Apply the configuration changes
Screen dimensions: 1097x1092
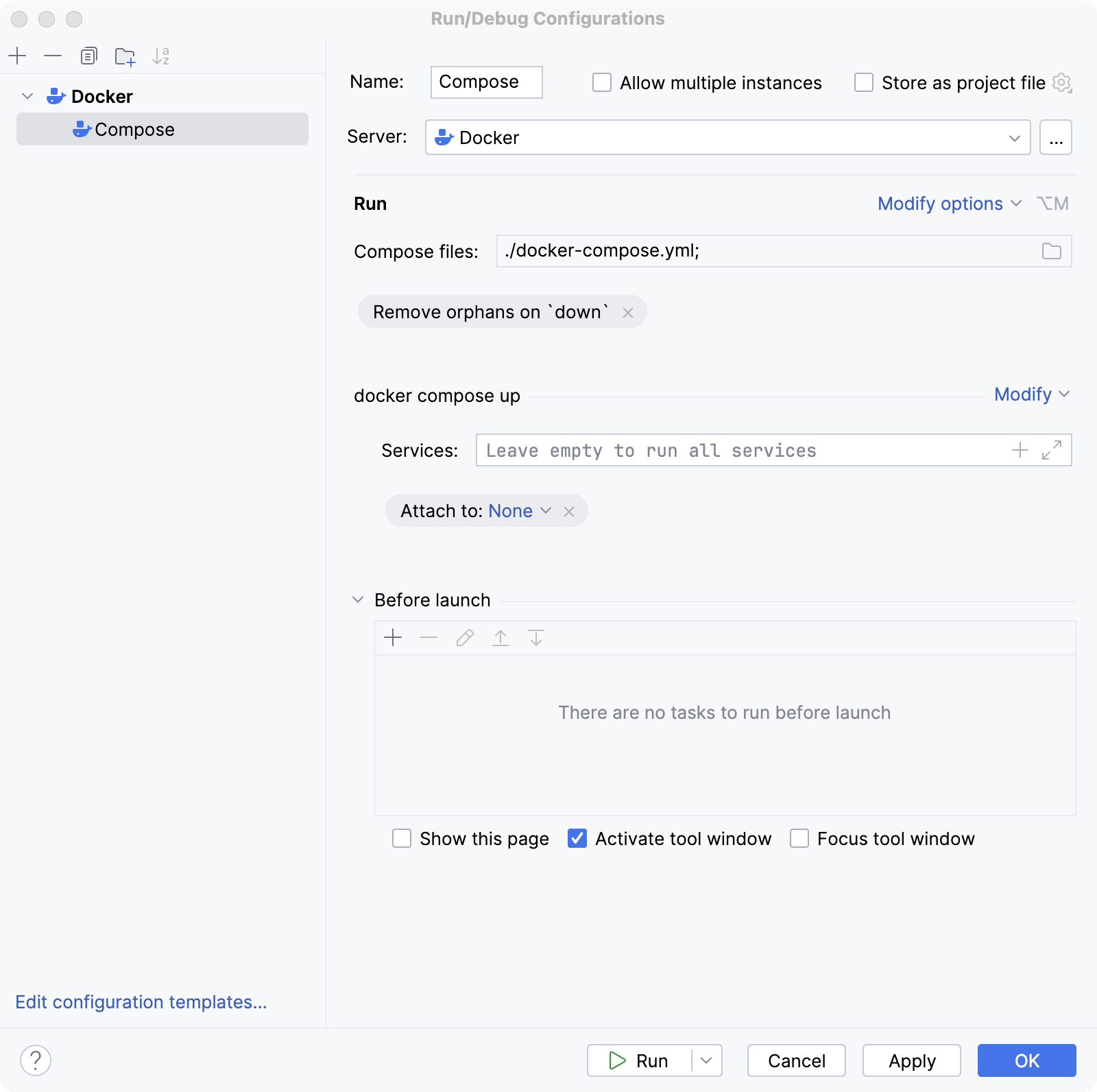pos(912,1060)
